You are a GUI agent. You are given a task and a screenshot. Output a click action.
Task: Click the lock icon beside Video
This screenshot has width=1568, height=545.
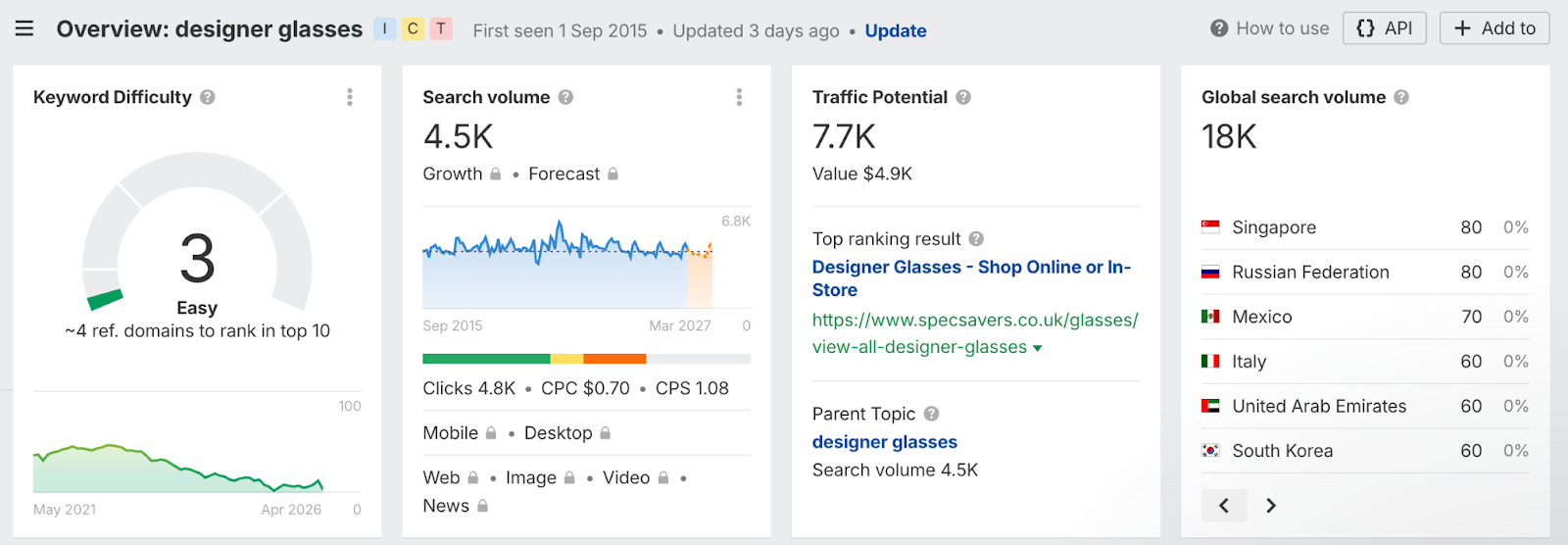[663, 477]
